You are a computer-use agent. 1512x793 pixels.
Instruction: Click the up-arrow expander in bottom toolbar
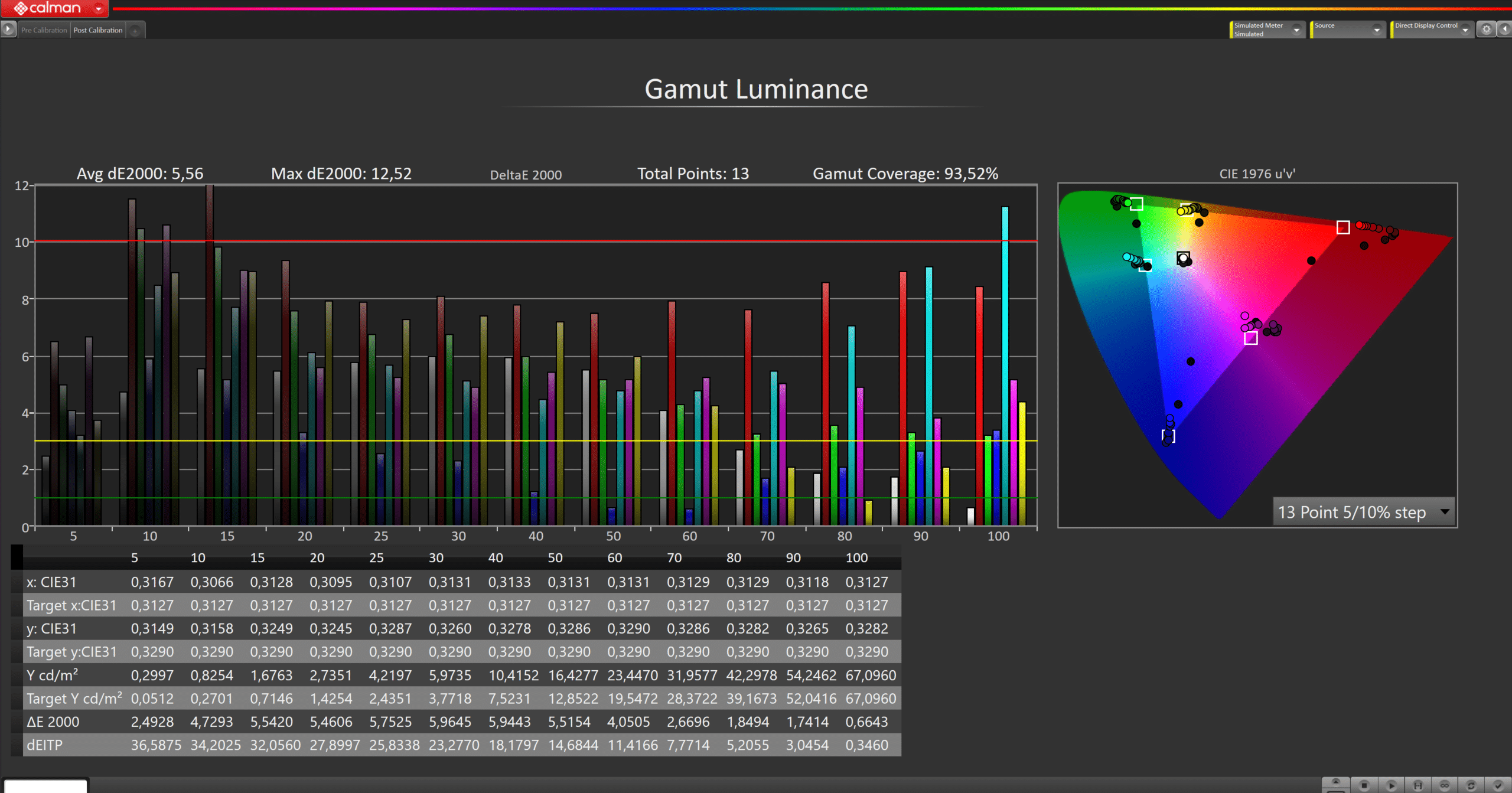[x=1335, y=783]
